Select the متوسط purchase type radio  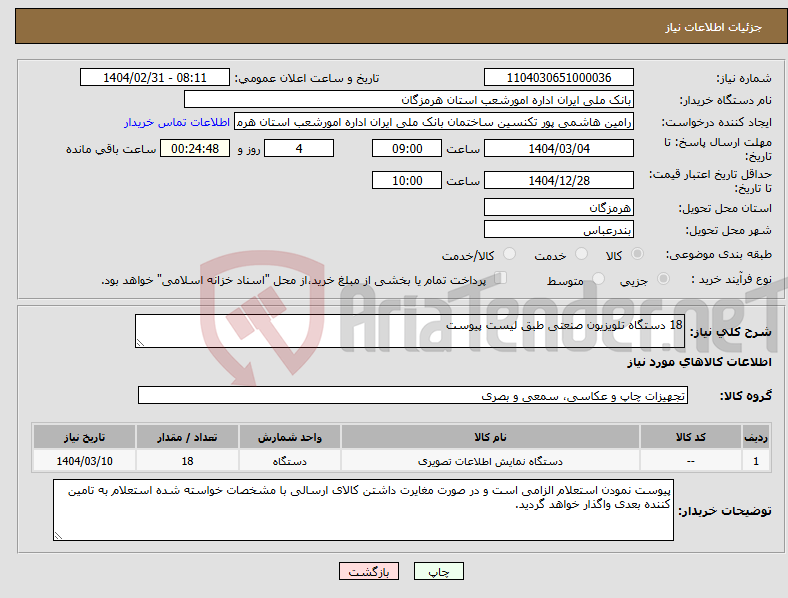599,279
